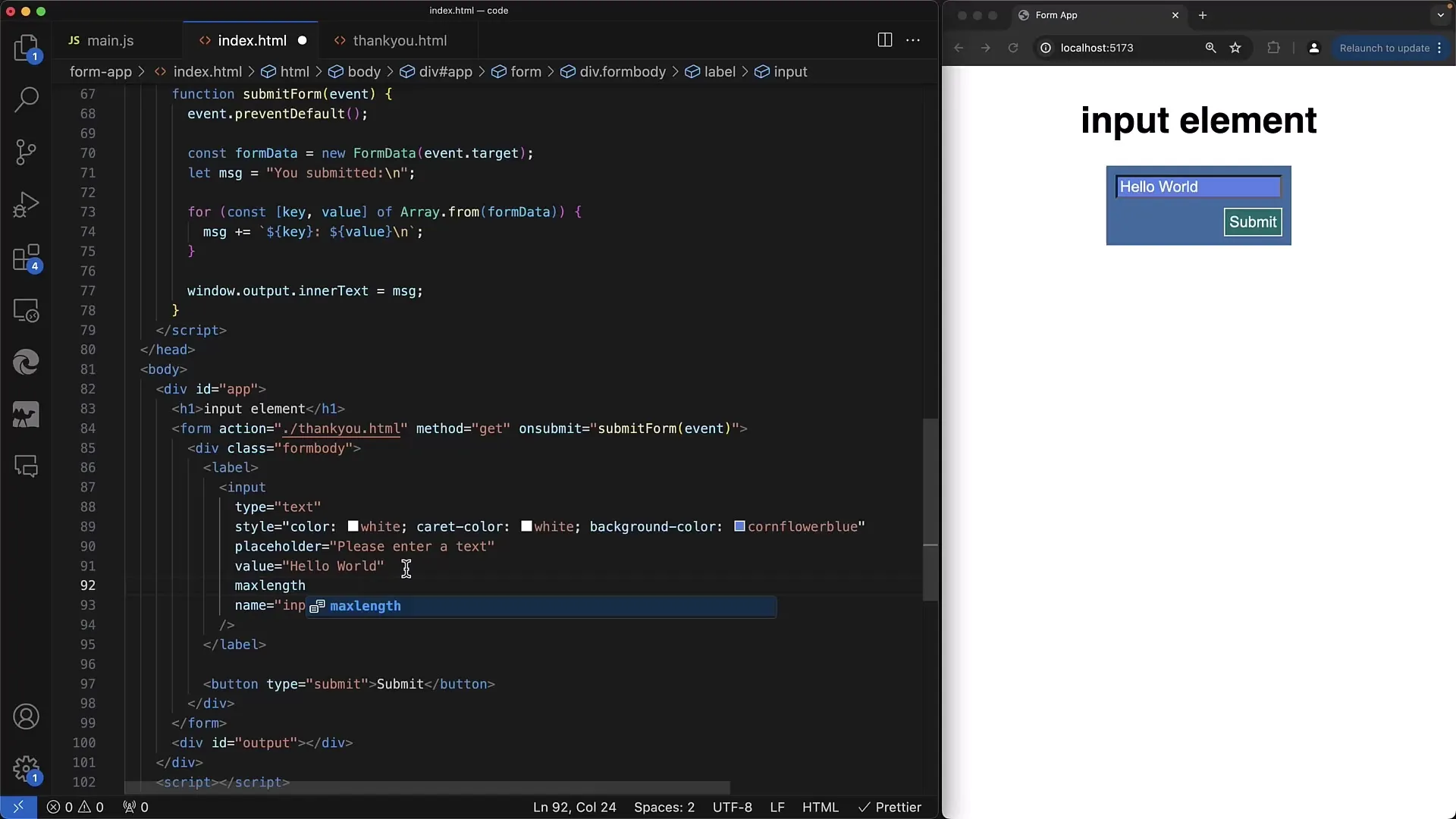Click the Submit button in preview

[x=1253, y=221]
